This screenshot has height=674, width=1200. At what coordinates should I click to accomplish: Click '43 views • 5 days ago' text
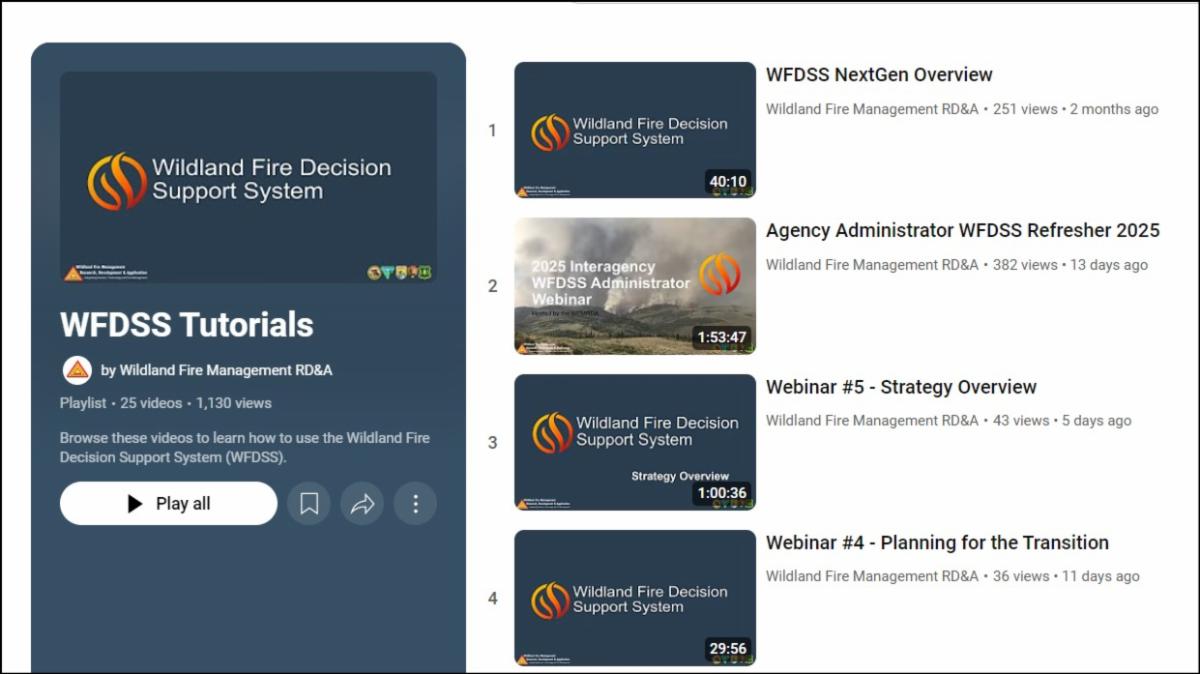point(1062,421)
